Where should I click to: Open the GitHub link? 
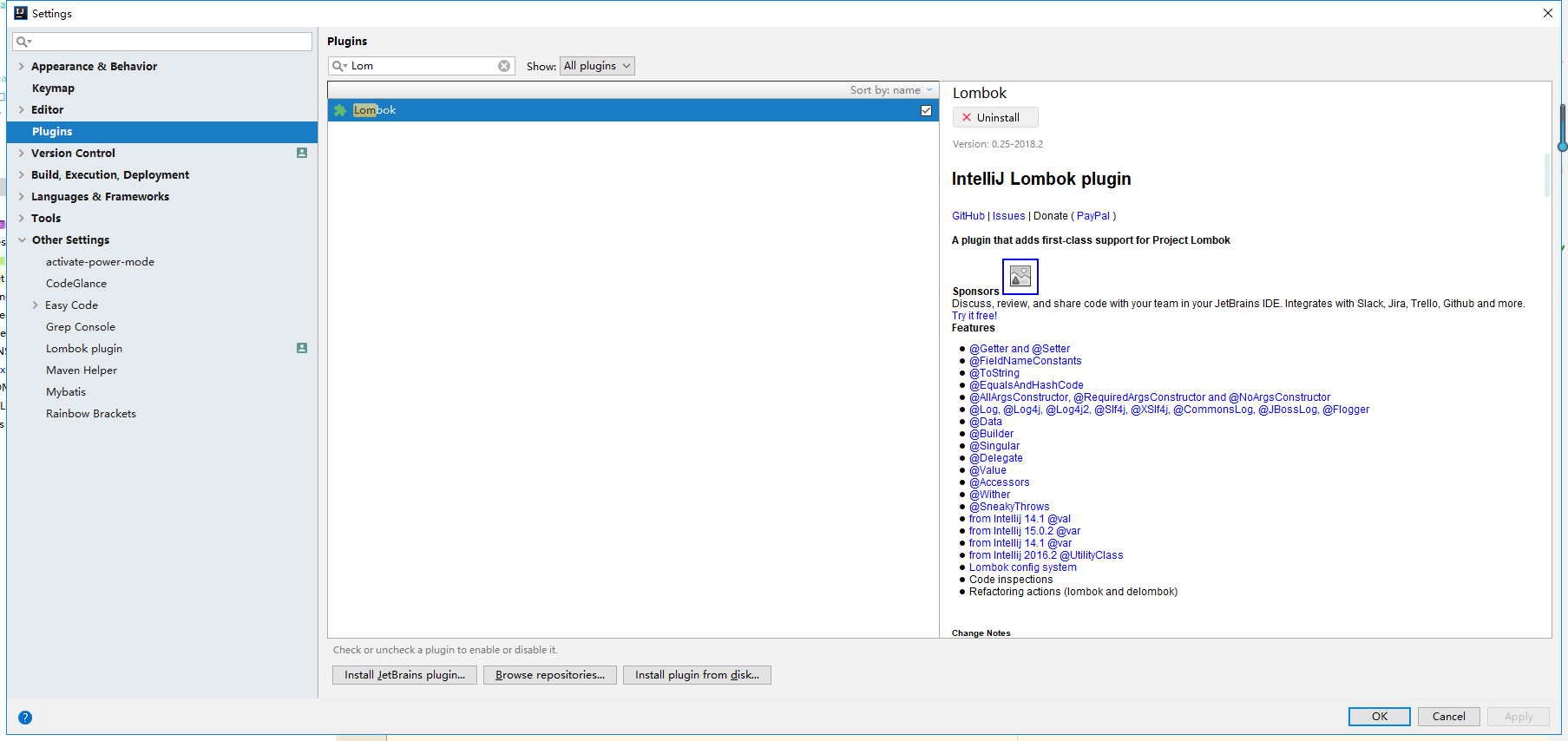click(x=968, y=216)
